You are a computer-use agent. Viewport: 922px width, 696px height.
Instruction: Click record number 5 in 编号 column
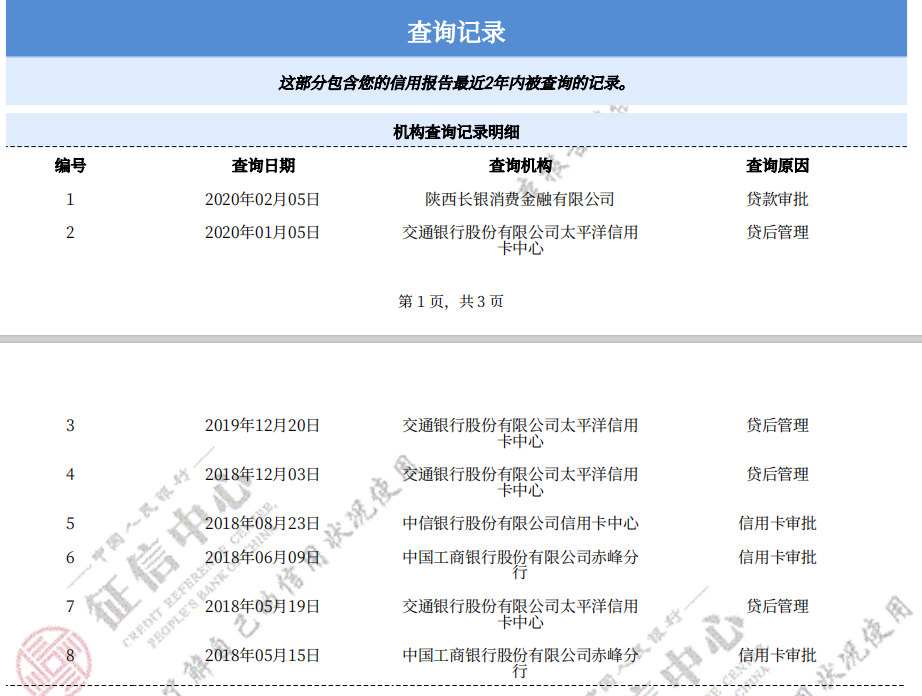click(70, 523)
